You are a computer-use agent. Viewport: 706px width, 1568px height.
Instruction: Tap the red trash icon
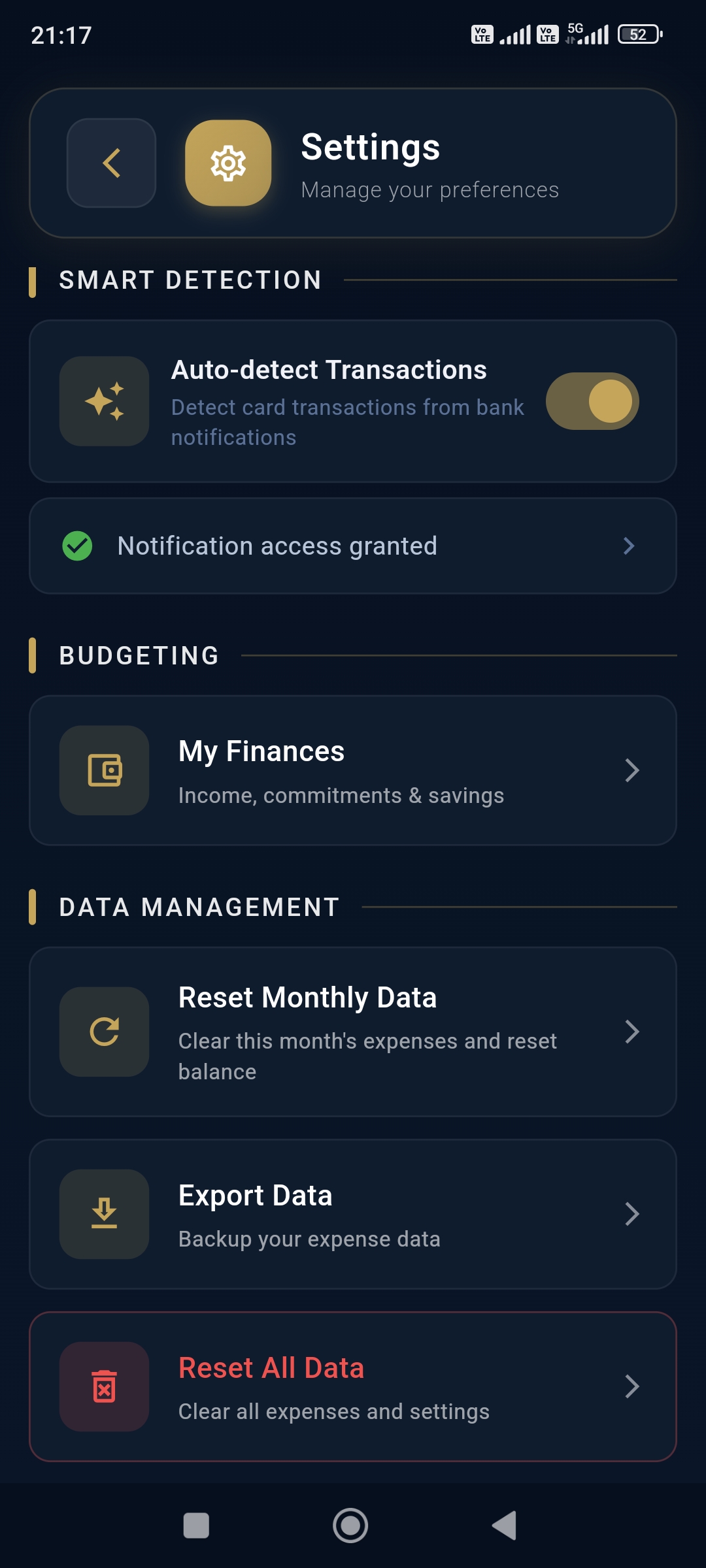coord(105,1386)
